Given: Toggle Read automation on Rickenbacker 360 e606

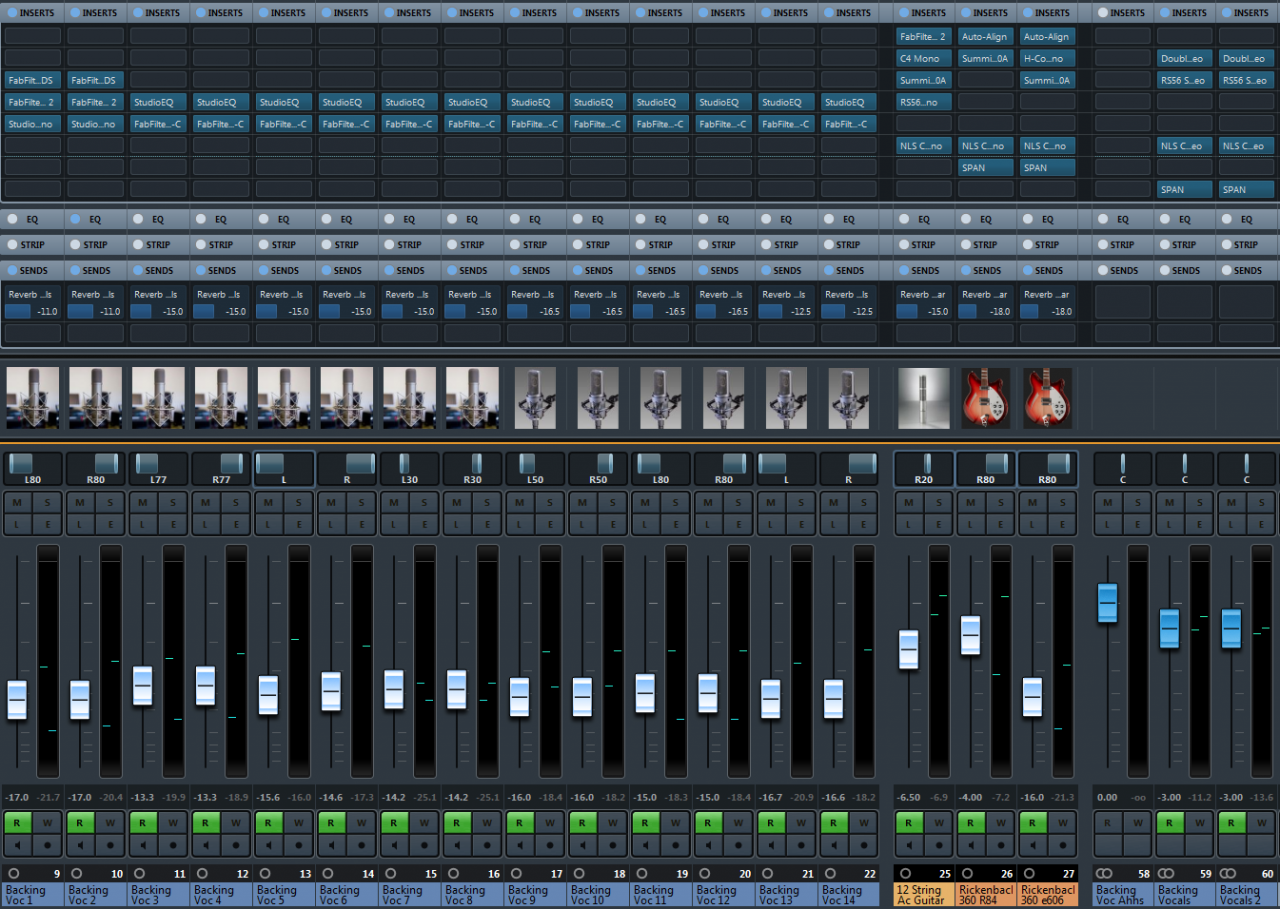Looking at the screenshot, I should (1033, 822).
